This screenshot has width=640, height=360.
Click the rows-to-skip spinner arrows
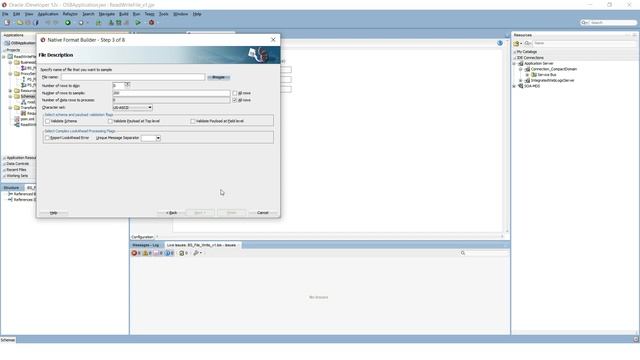pos(127,85)
